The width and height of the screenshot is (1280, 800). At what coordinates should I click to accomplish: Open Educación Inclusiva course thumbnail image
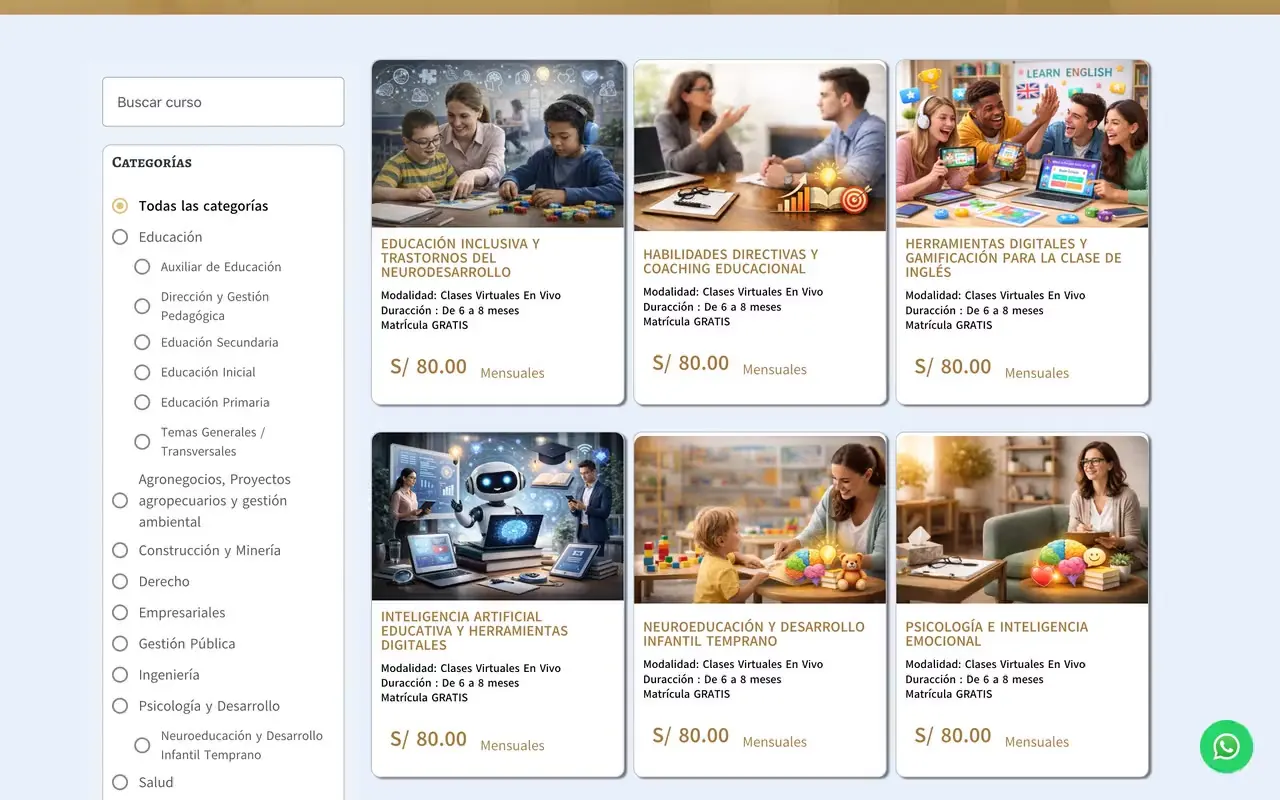click(498, 144)
